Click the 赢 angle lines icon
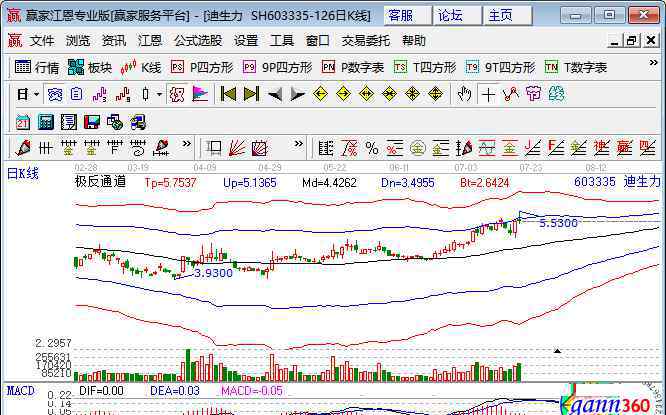 pos(624,148)
